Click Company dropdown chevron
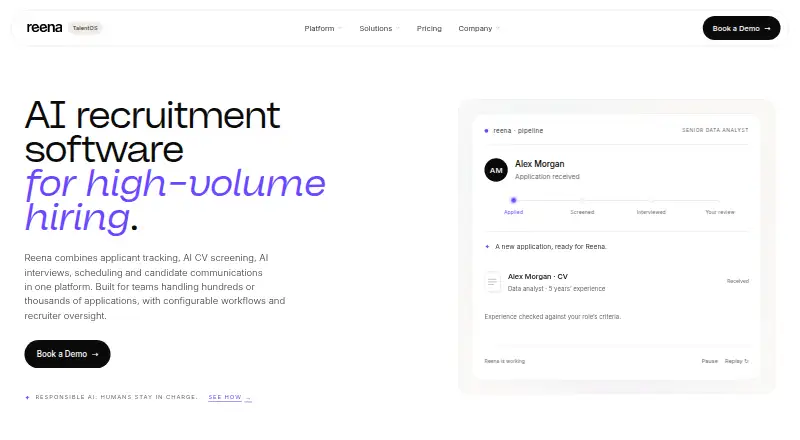Screen dimensions: 800x440 pyautogui.click(x=497, y=29)
